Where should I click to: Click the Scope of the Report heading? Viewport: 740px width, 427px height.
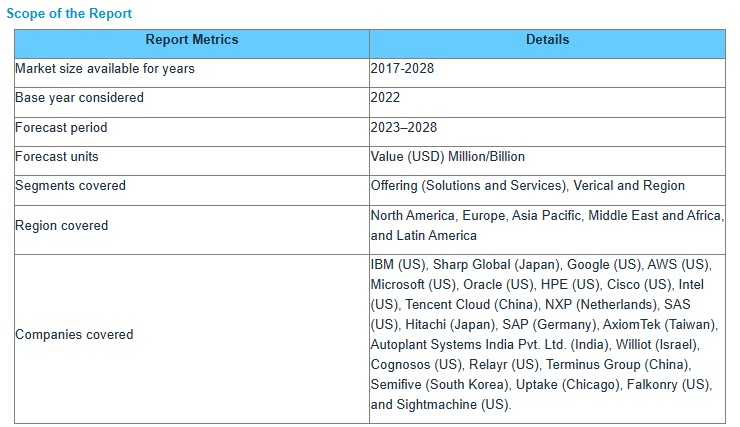coord(69,14)
